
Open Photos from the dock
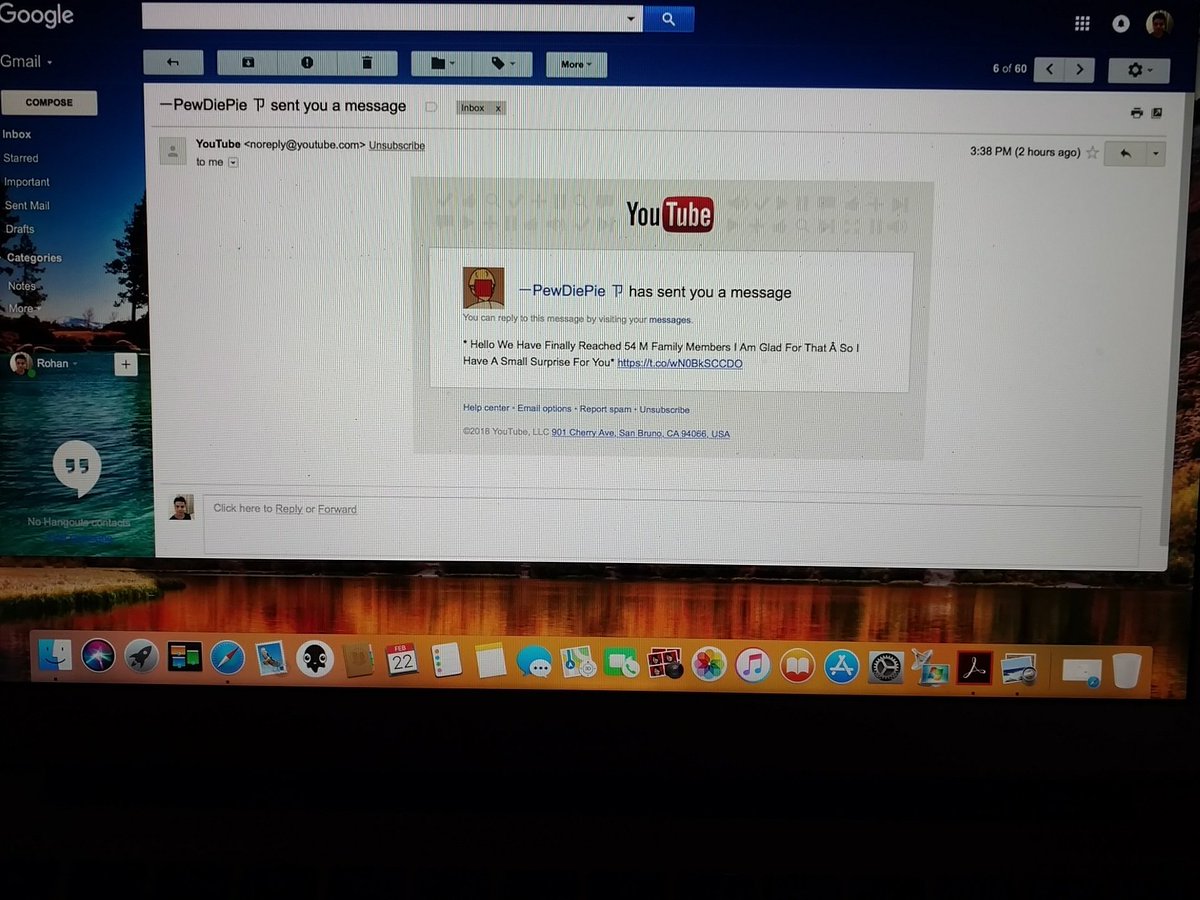click(x=709, y=664)
